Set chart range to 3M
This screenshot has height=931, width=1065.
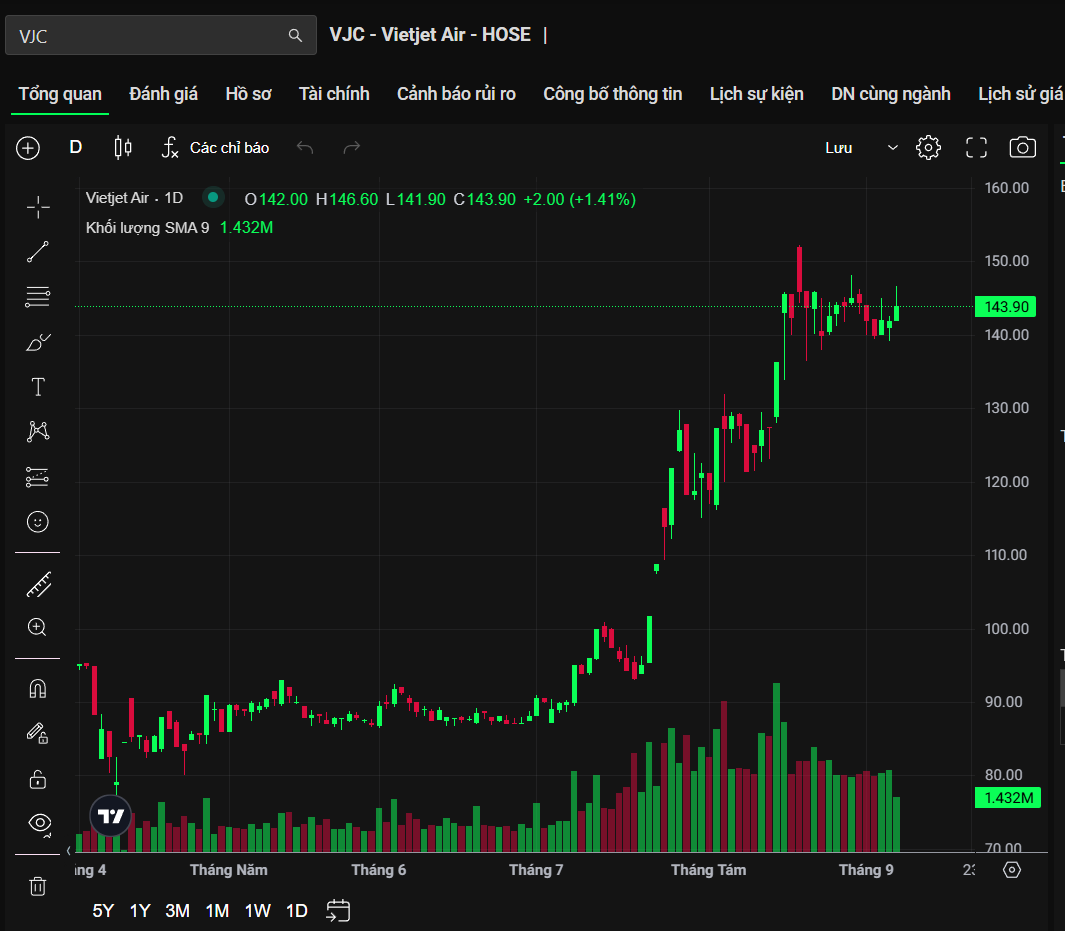177,911
